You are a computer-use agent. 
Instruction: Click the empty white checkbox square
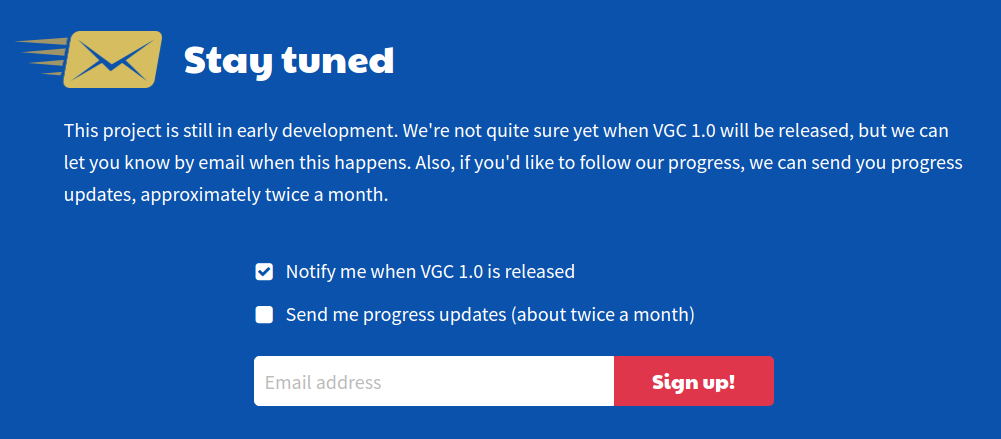pos(264,315)
